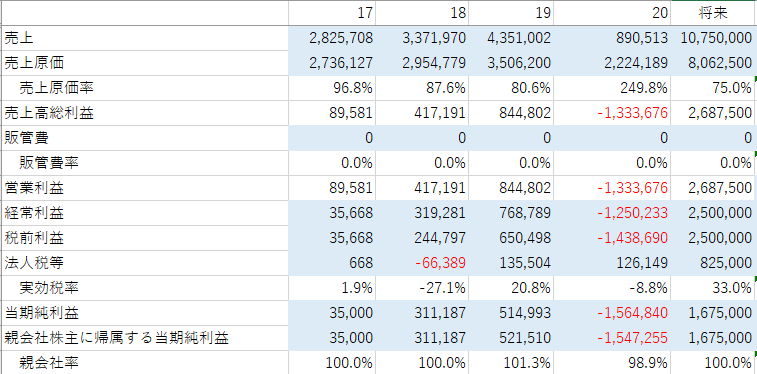Image resolution: width=757 pixels, height=374 pixels.
Task: Click the effective tax rate "-8.8%"
Action: (x=611, y=288)
